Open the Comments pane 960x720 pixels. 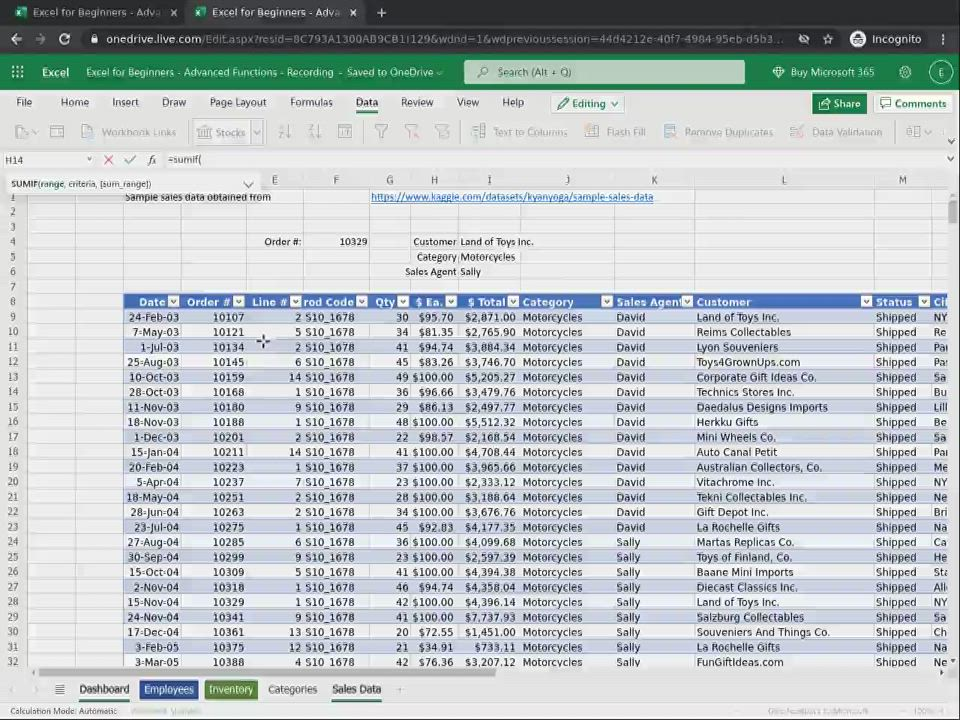click(x=913, y=103)
